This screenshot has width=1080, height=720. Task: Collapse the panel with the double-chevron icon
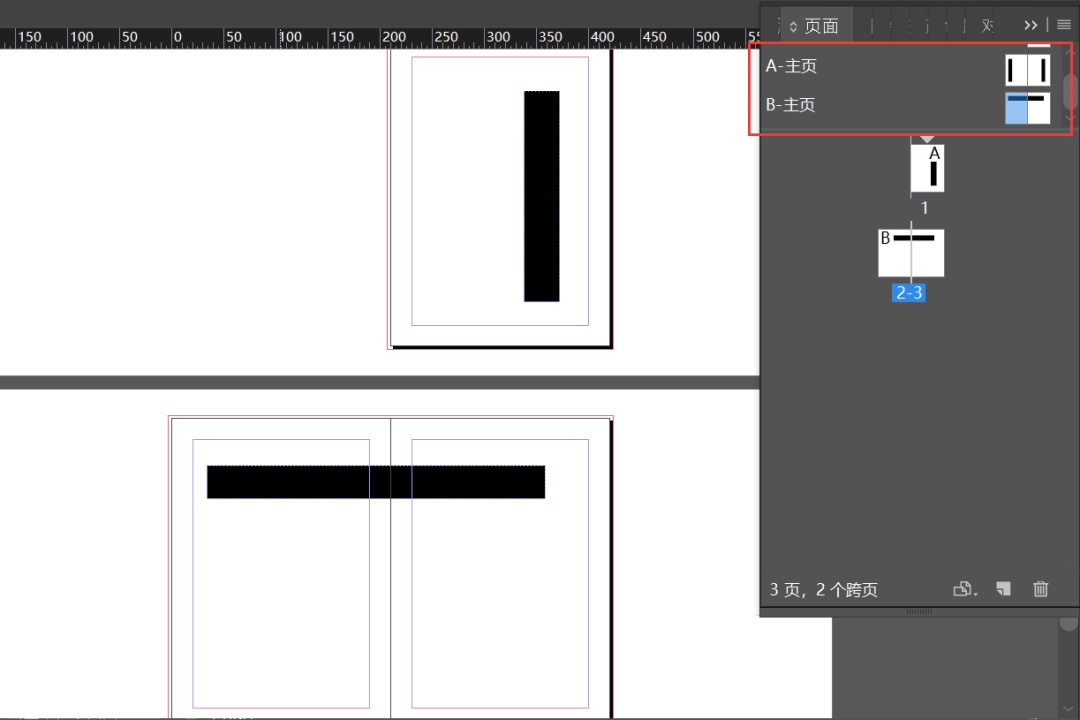[1030, 24]
